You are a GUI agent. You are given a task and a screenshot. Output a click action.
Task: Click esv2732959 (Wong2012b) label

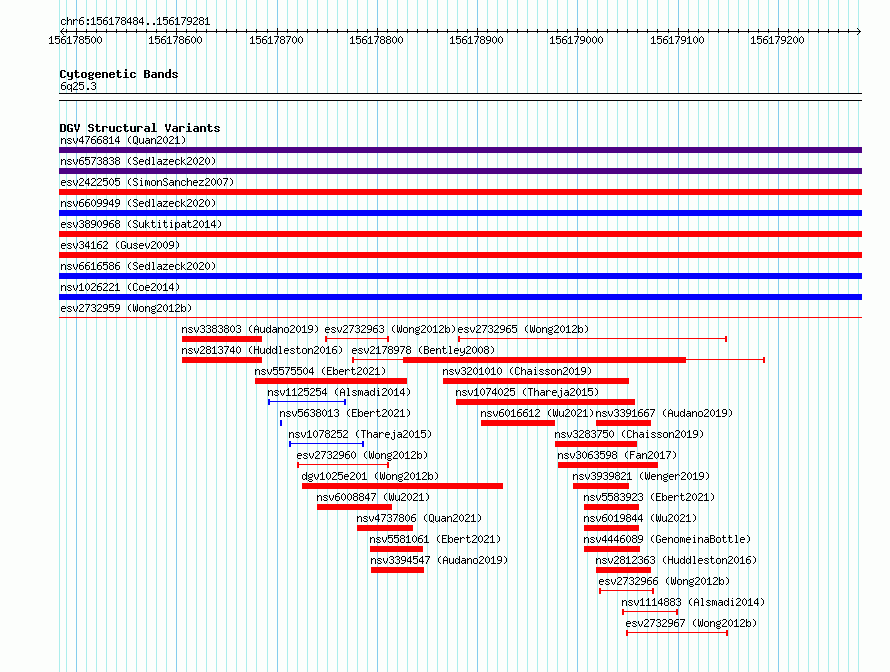(126, 308)
